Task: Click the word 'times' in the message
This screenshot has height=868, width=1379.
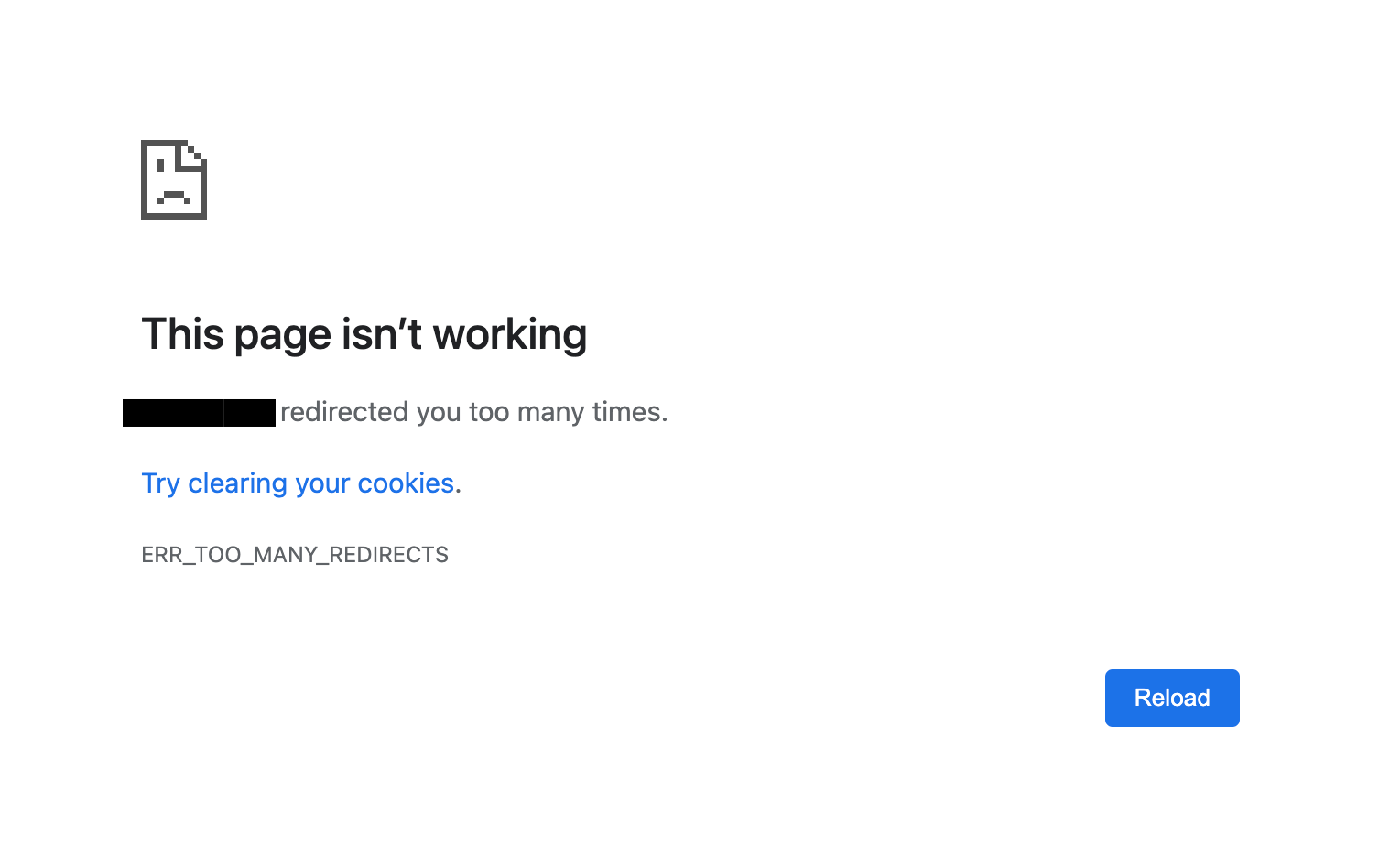Action: click(x=626, y=412)
